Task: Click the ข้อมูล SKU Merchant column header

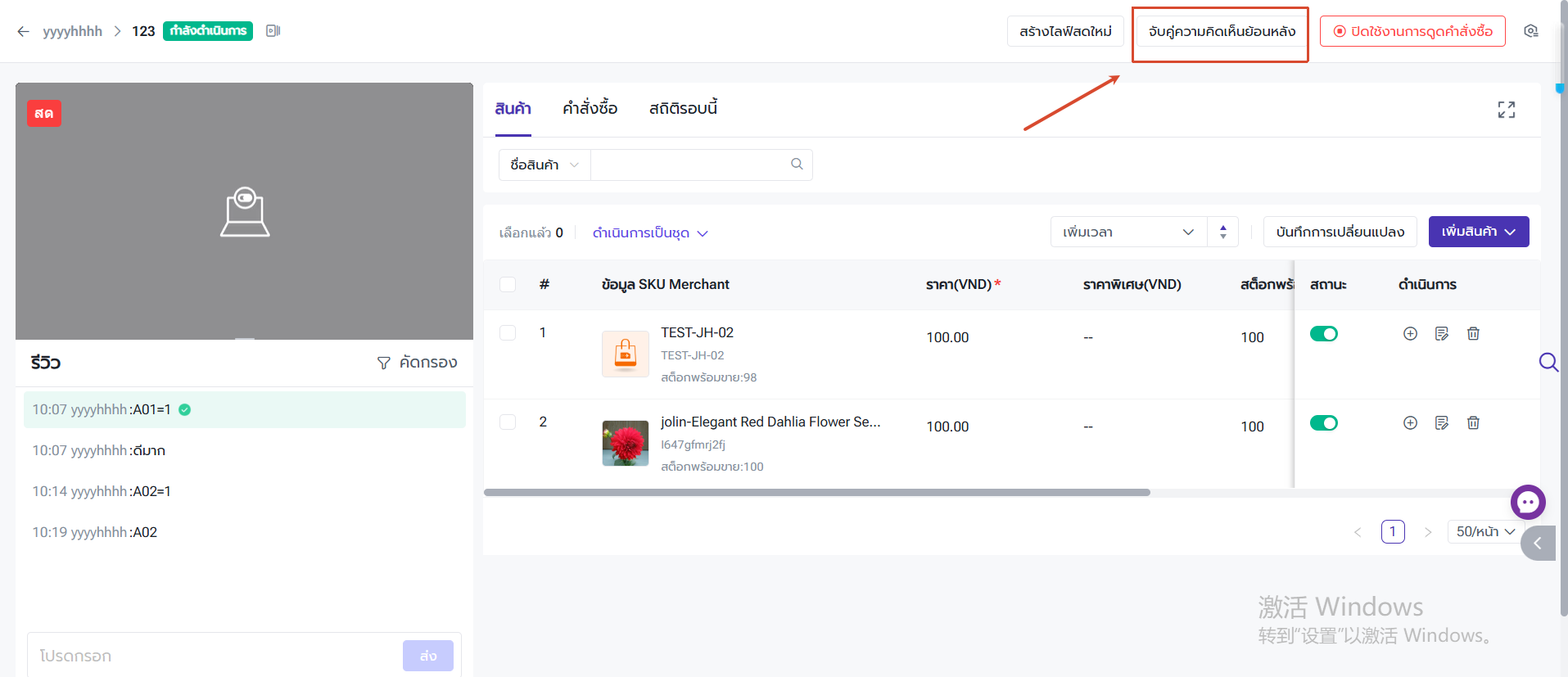Action: click(x=666, y=284)
